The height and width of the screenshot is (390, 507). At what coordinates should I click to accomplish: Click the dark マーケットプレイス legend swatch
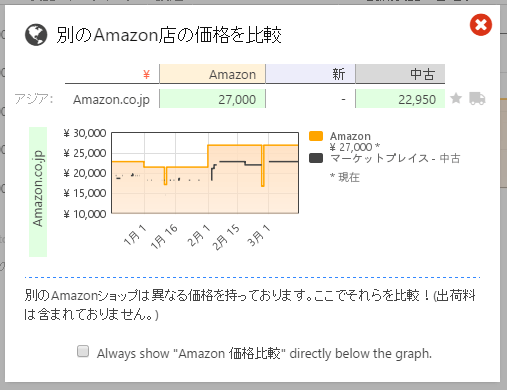tap(316, 158)
